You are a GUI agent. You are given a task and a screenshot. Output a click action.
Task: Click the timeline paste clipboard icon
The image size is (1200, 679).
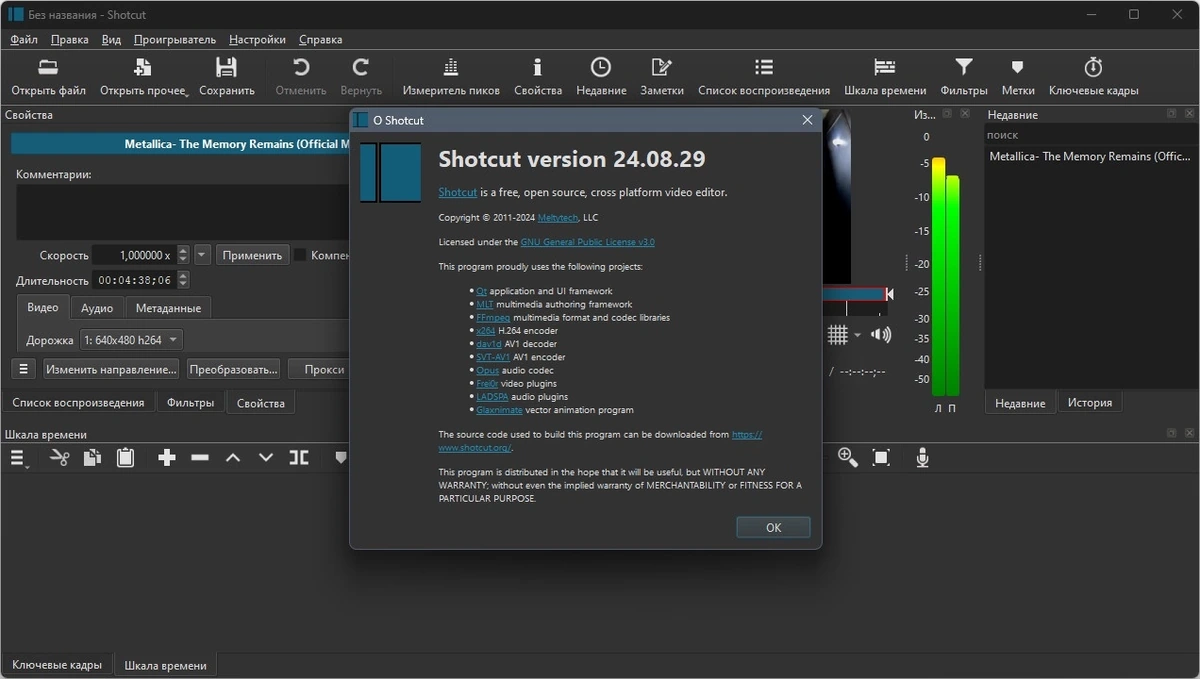point(125,457)
